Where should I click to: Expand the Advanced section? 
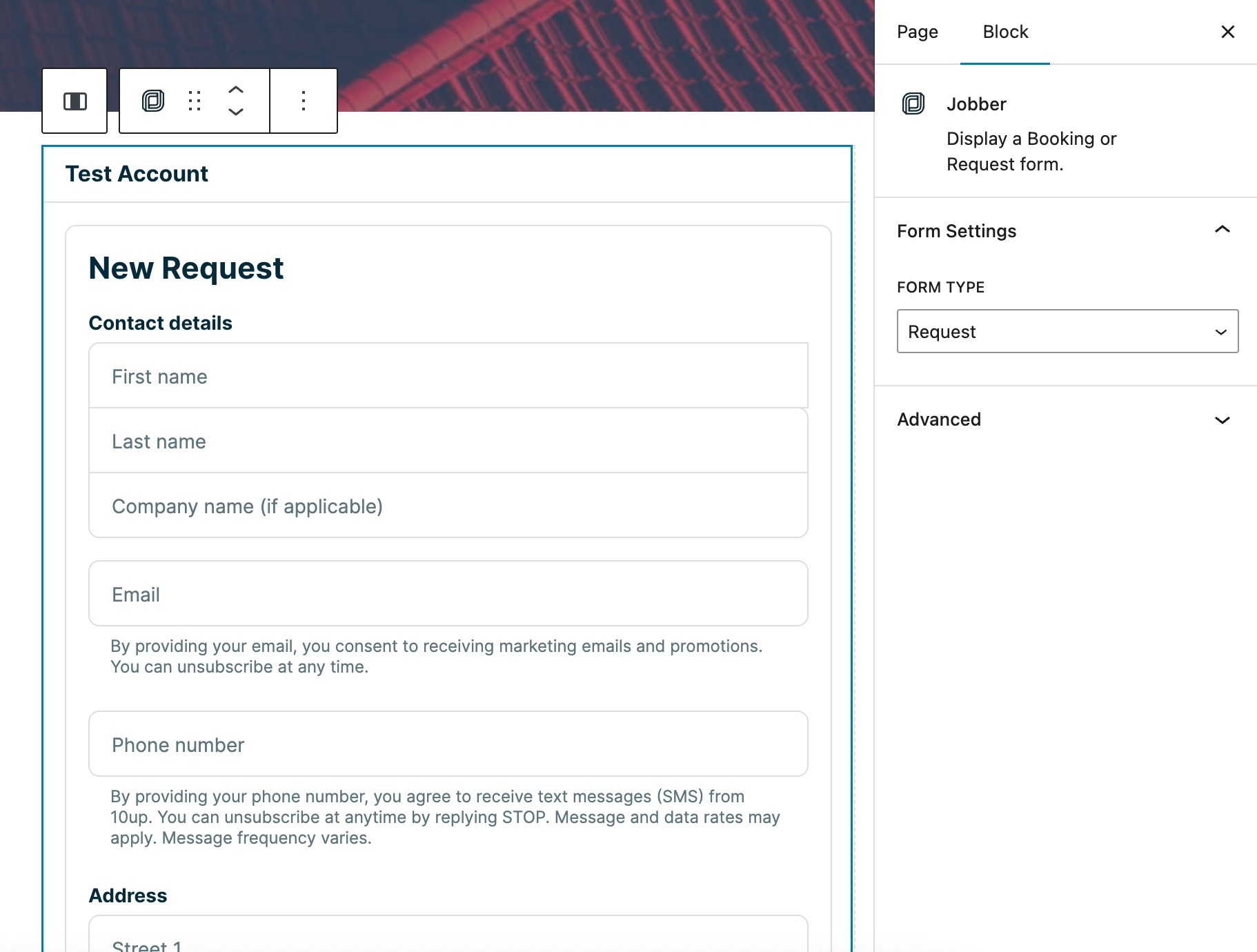pos(1222,419)
